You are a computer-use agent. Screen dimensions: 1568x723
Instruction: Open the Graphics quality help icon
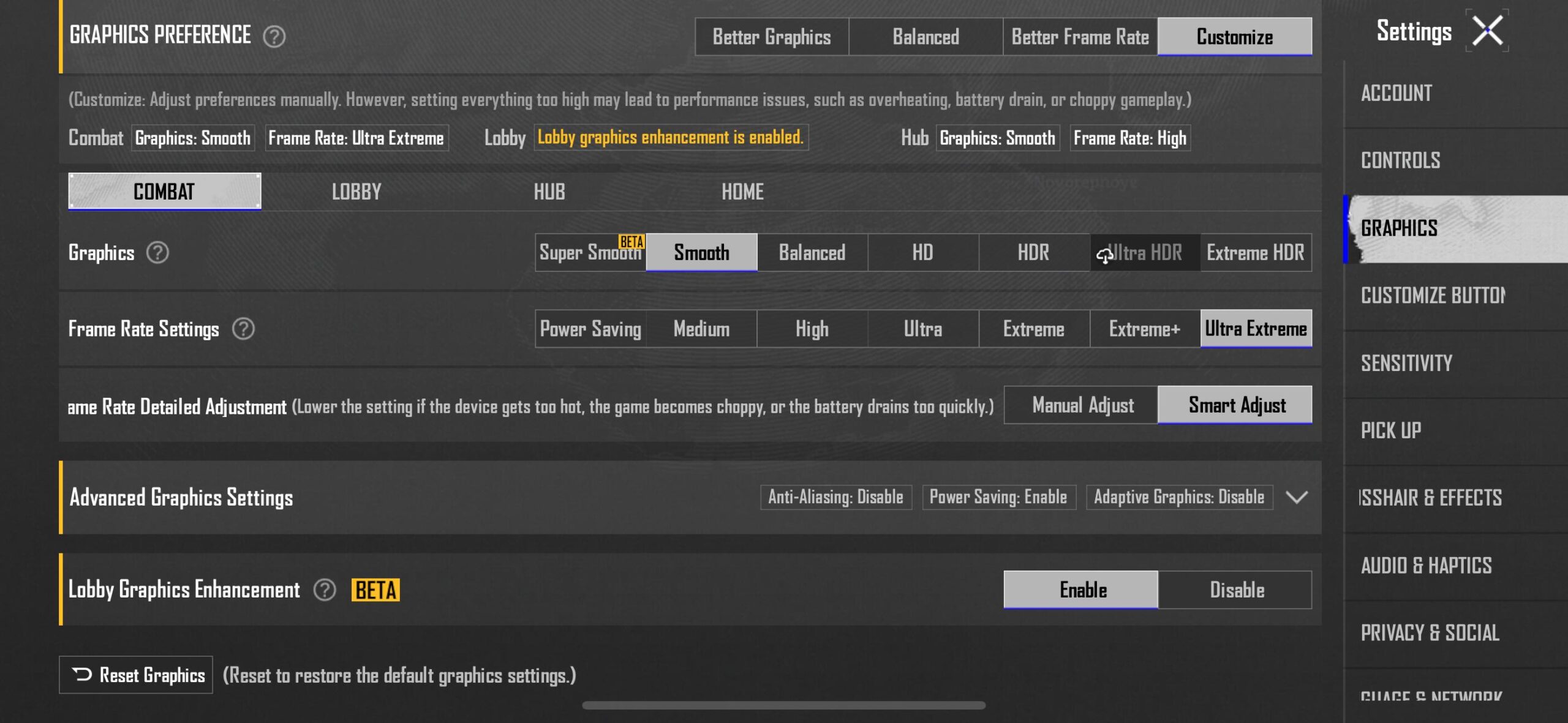157,252
